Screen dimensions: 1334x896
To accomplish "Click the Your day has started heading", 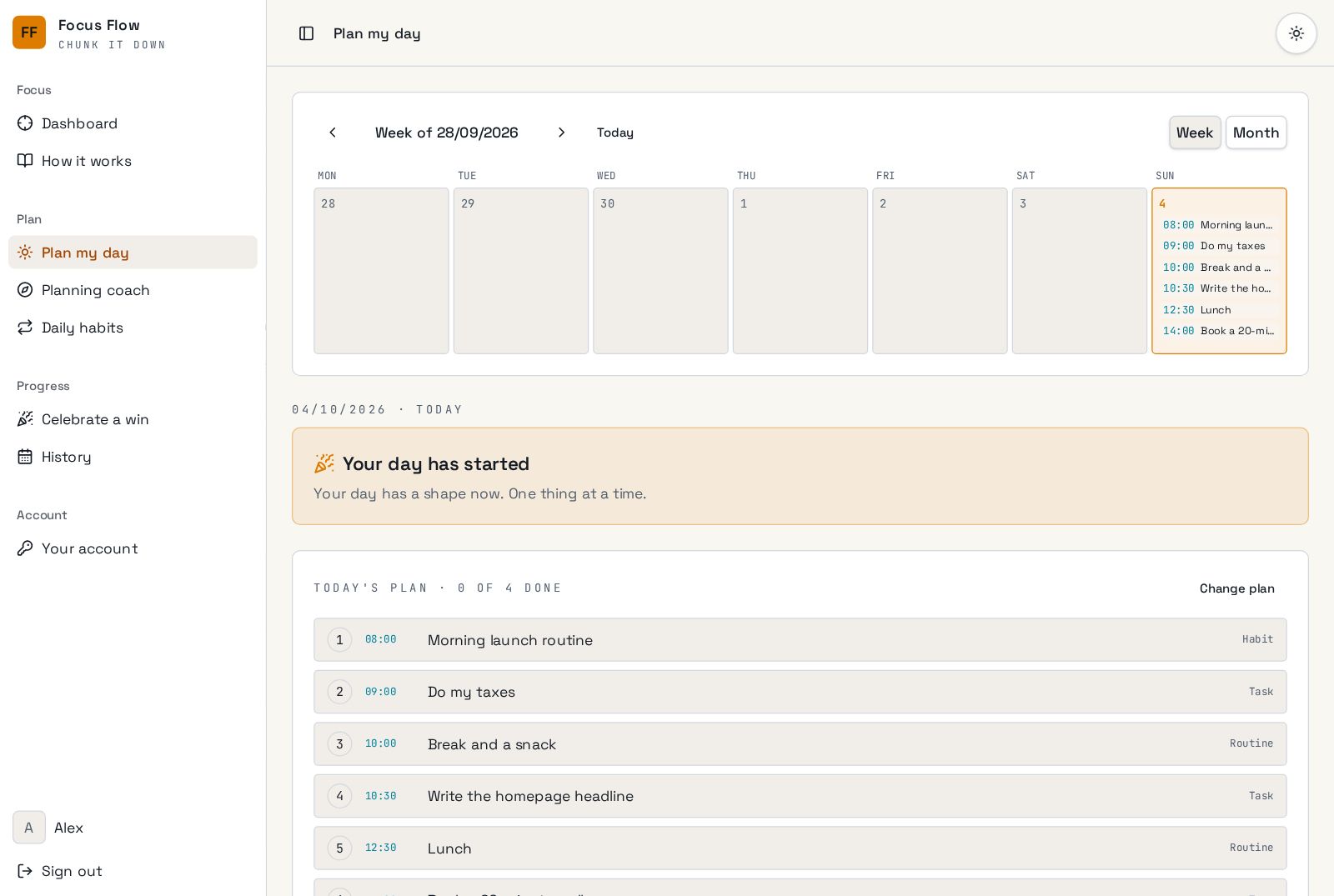I will coord(436,464).
